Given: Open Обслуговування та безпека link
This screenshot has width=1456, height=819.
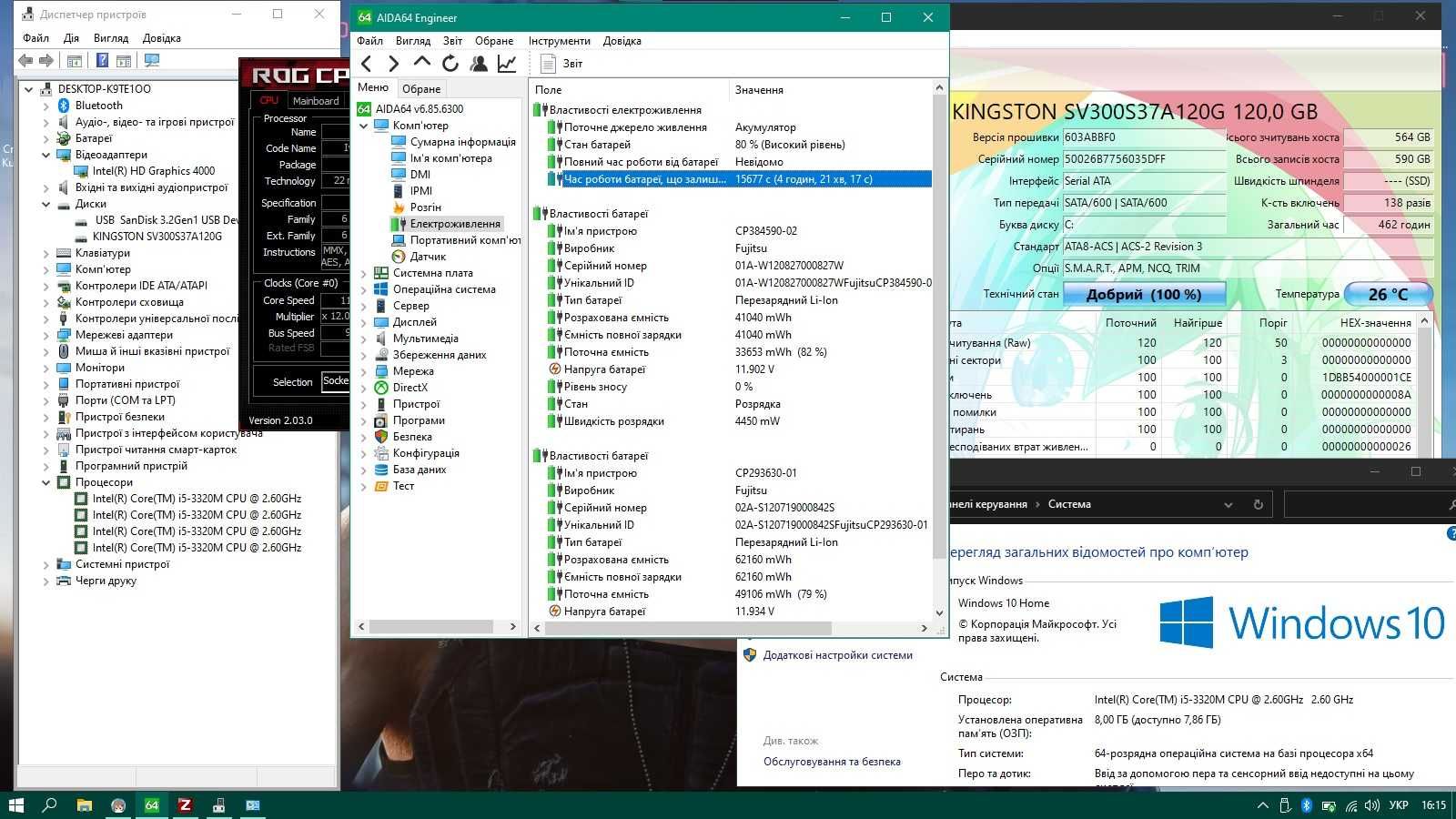Looking at the screenshot, I should 832,762.
